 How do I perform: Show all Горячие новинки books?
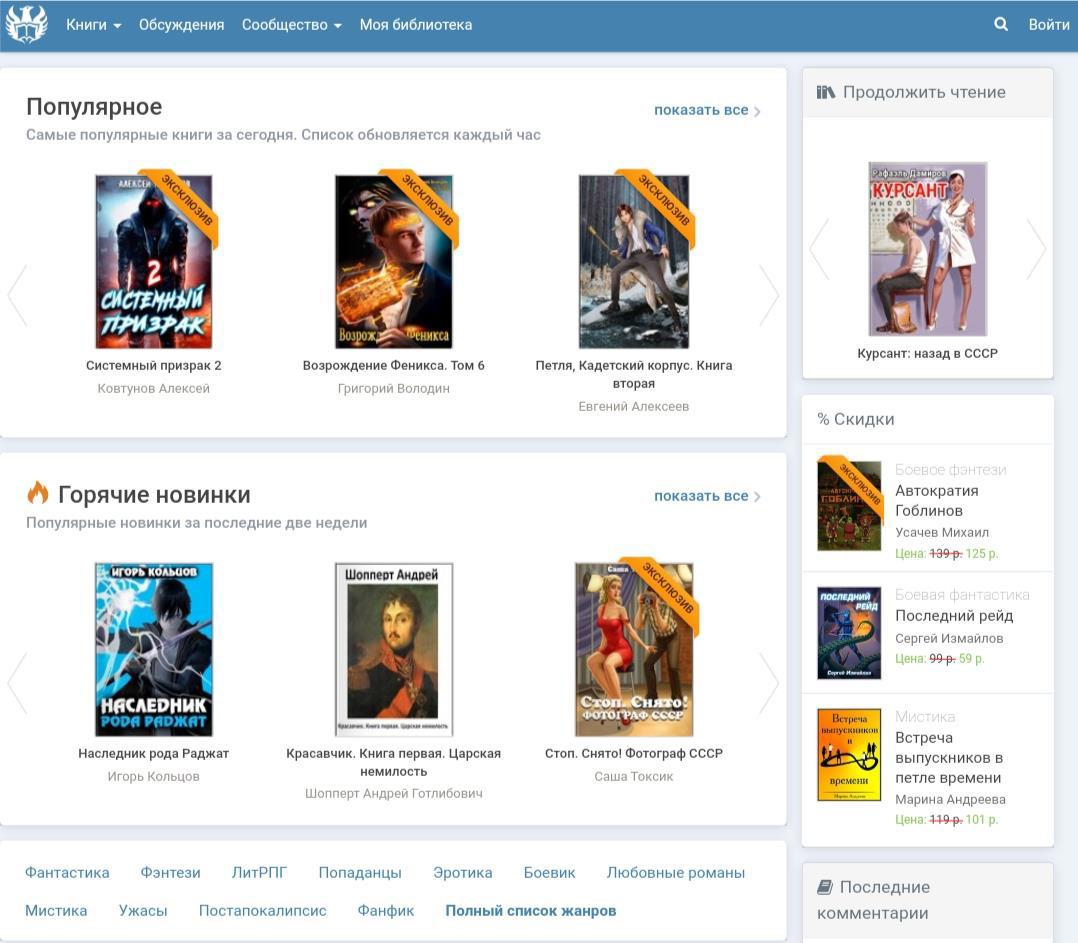click(x=706, y=496)
